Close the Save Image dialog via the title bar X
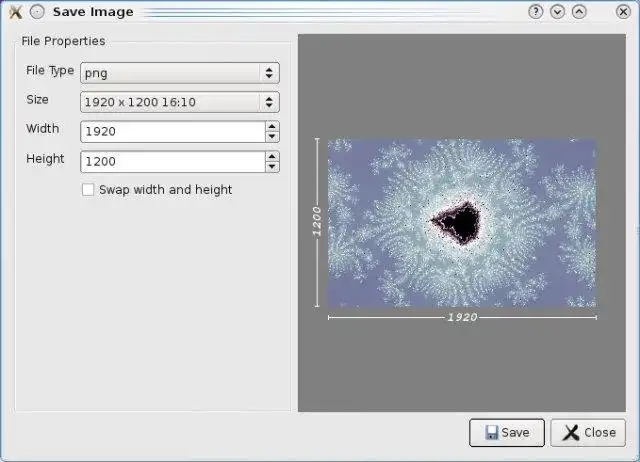 click(623, 12)
